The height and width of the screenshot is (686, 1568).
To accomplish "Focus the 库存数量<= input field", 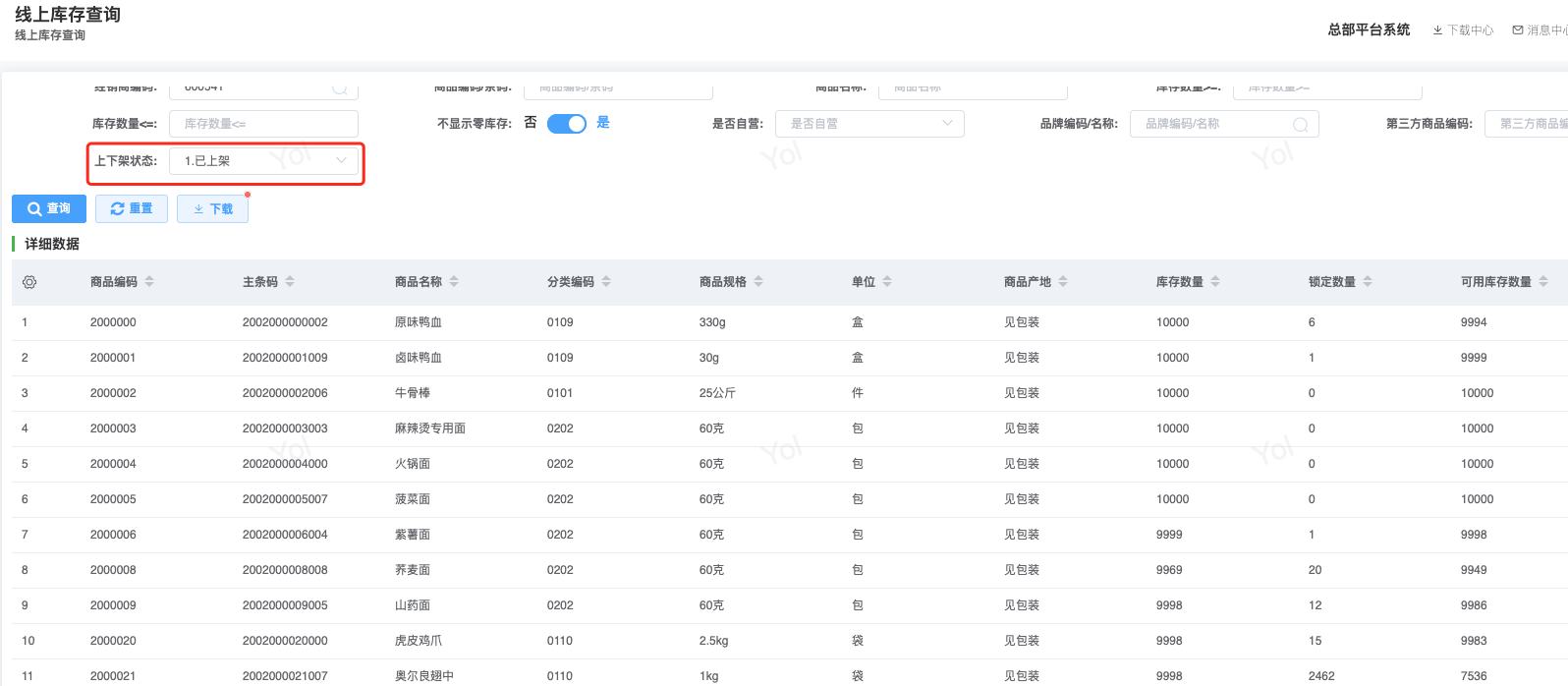I will click(263, 124).
